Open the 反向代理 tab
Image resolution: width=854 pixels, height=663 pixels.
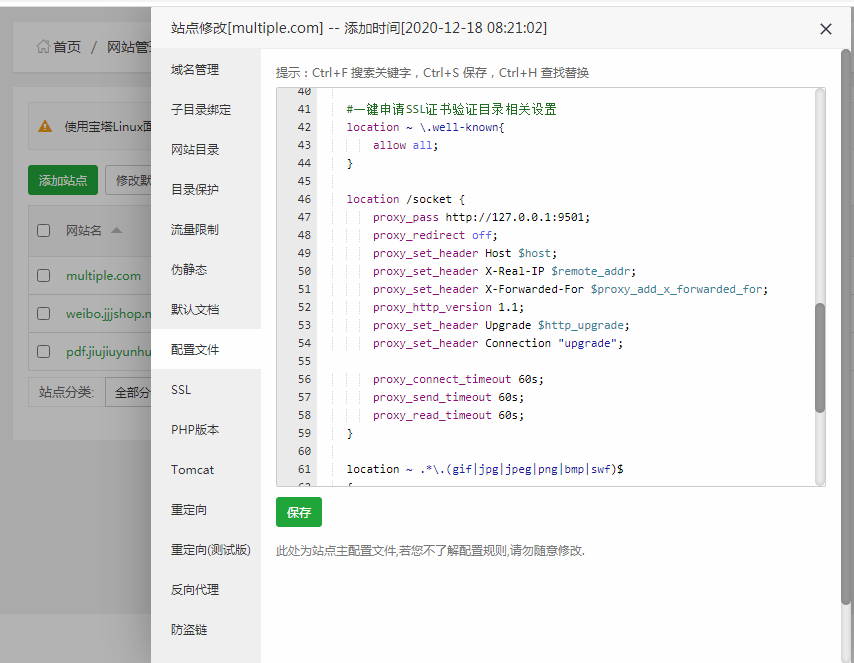(x=206, y=589)
